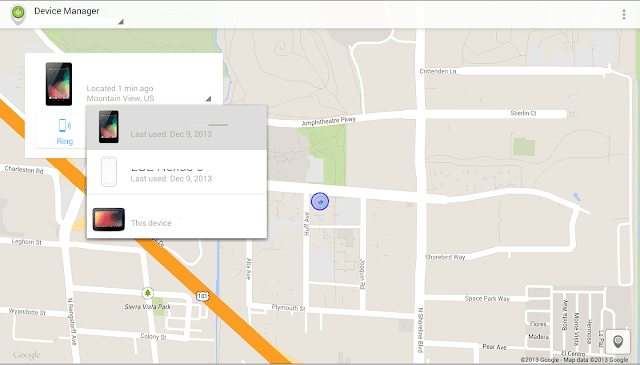Screen dimensions: 640x365
Task: Tap the my-location pin button
Action: pos(618,342)
